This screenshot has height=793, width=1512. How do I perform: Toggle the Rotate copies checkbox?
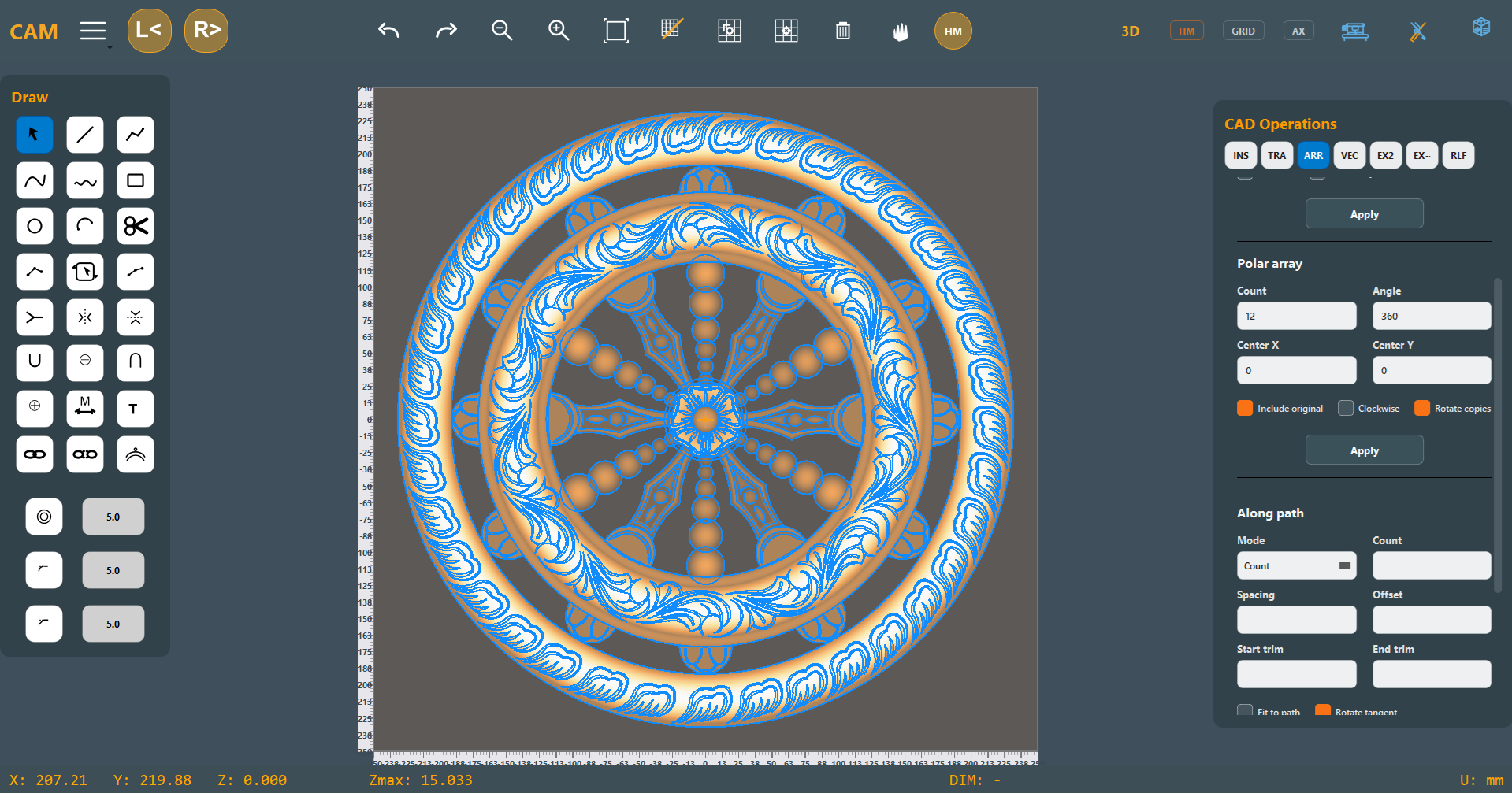[1422, 408]
